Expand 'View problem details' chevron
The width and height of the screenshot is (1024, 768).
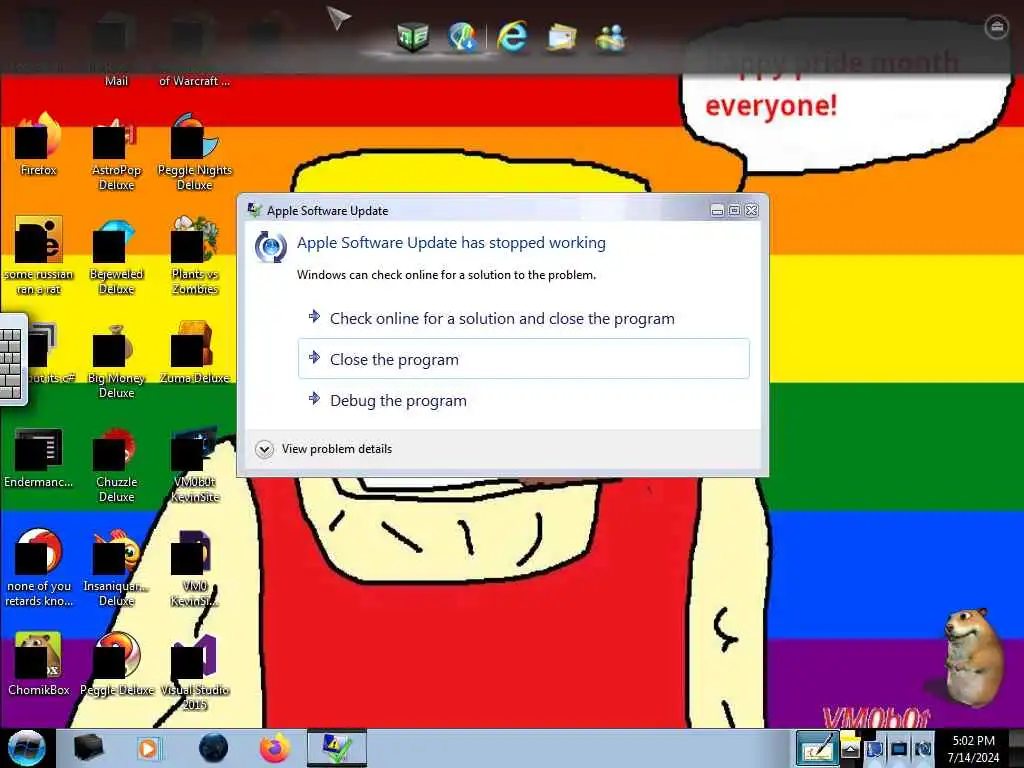(264, 449)
